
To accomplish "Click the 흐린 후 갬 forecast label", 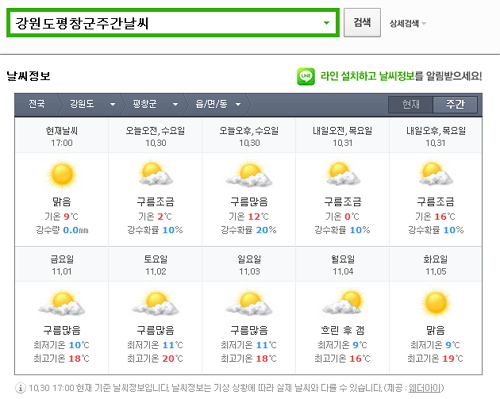I will [x=343, y=330].
